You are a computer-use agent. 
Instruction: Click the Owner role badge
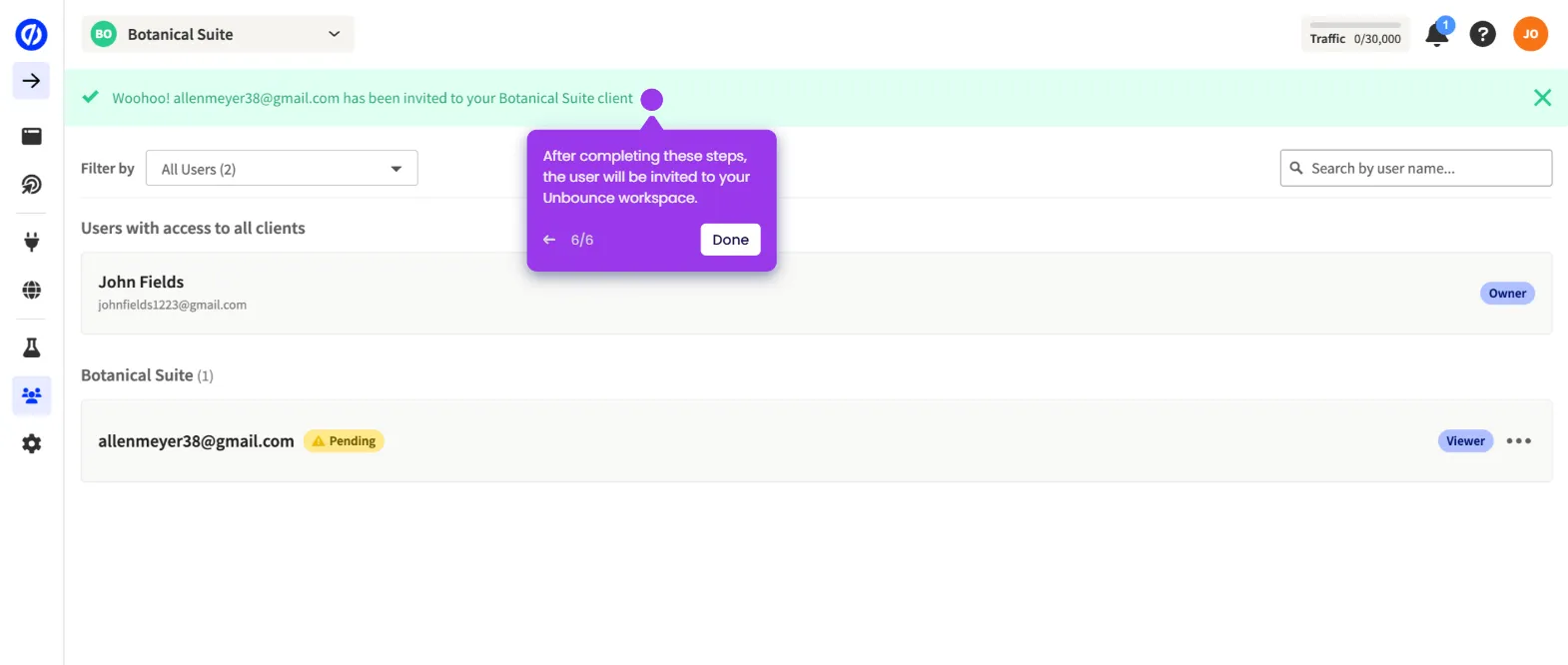pos(1507,294)
